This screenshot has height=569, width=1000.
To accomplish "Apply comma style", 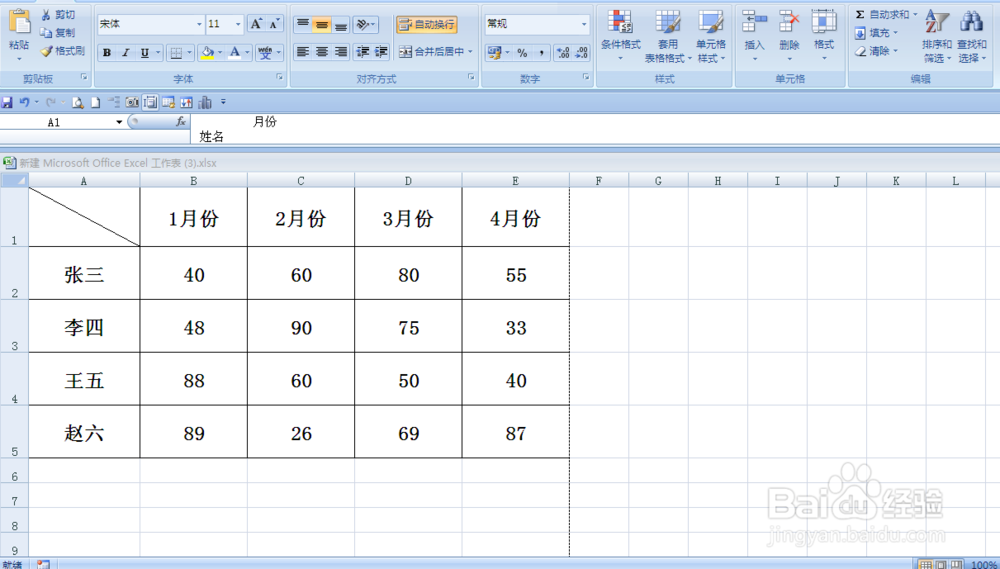I will tap(541, 52).
